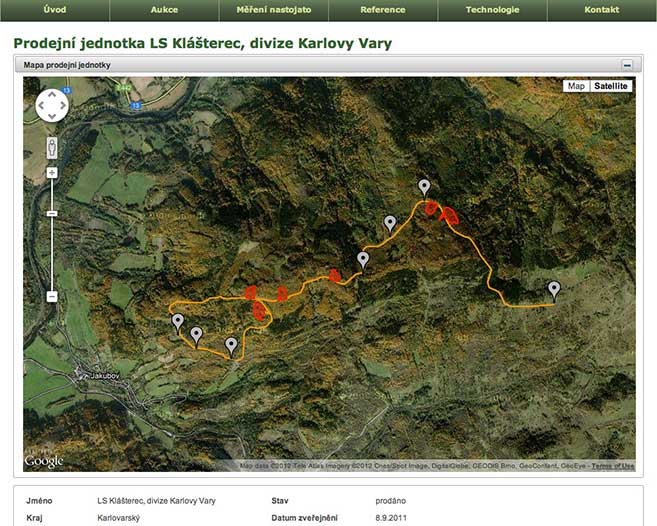Select the Street View pegman icon
657x526 pixels.
pyautogui.click(x=51, y=149)
